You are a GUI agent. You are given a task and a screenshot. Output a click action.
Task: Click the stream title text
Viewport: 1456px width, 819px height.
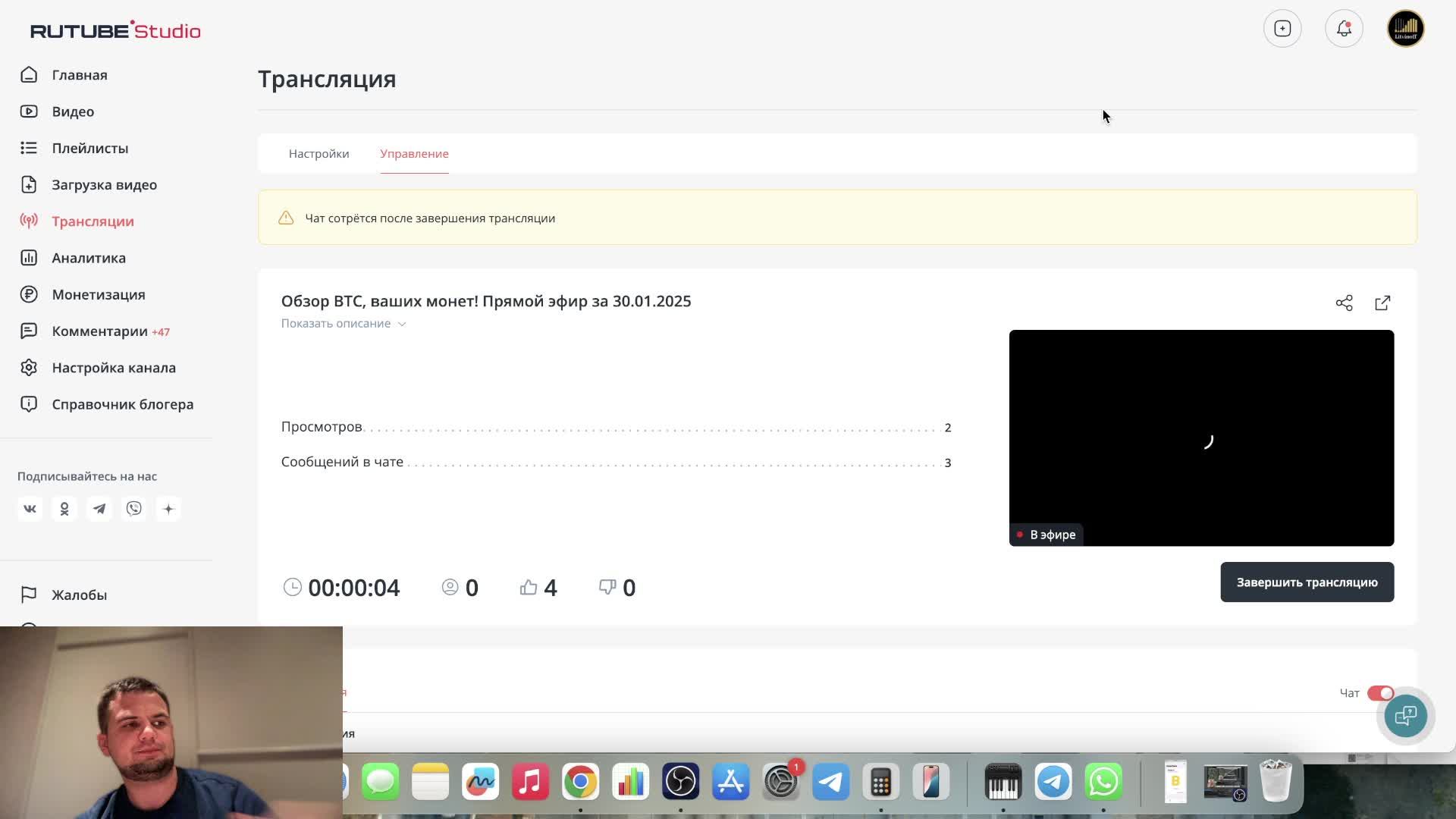(x=486, y=301)
